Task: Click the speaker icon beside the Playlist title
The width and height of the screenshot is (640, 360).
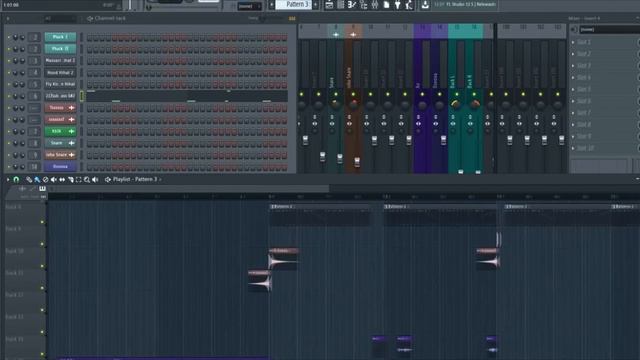Action: click(108, 180)
